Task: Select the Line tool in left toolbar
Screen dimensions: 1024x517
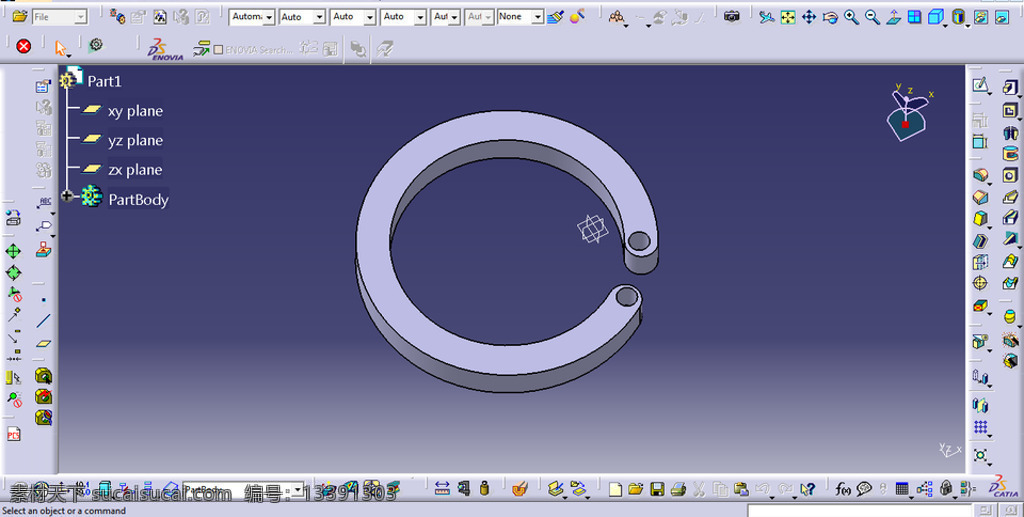Action: coord(43,321)
